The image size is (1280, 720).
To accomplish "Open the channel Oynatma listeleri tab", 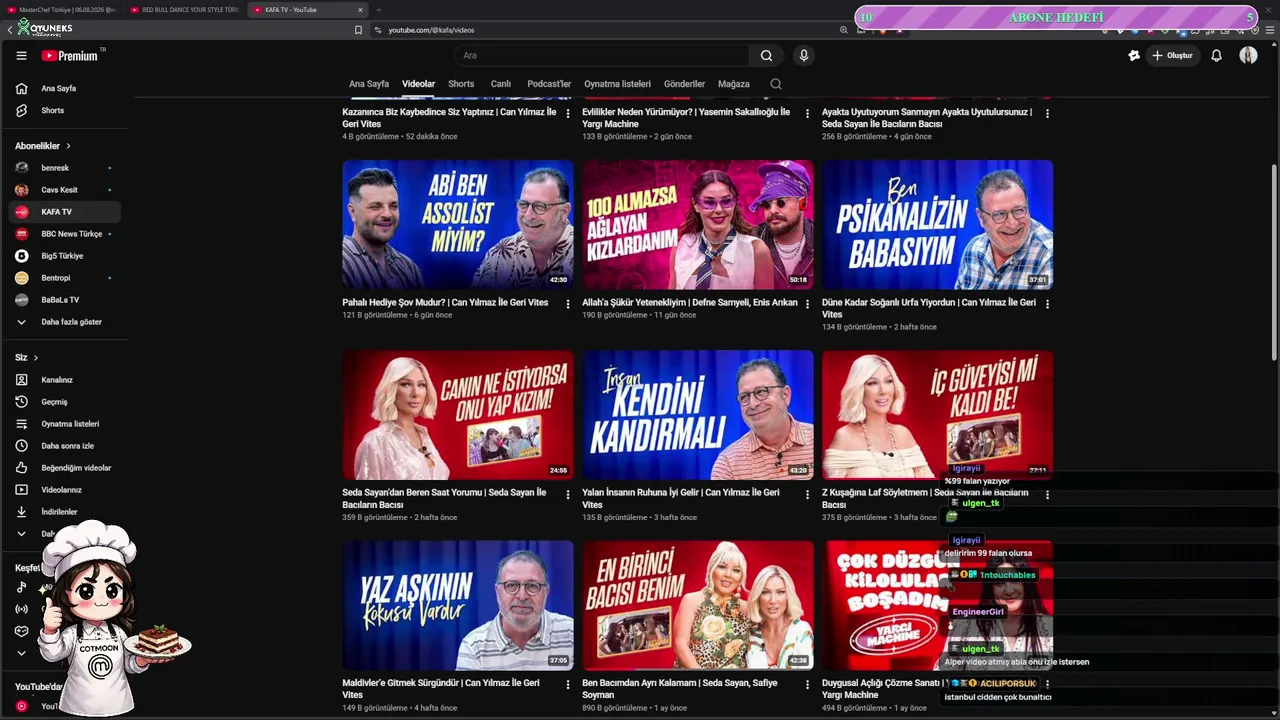I will [x=617, y=84].
